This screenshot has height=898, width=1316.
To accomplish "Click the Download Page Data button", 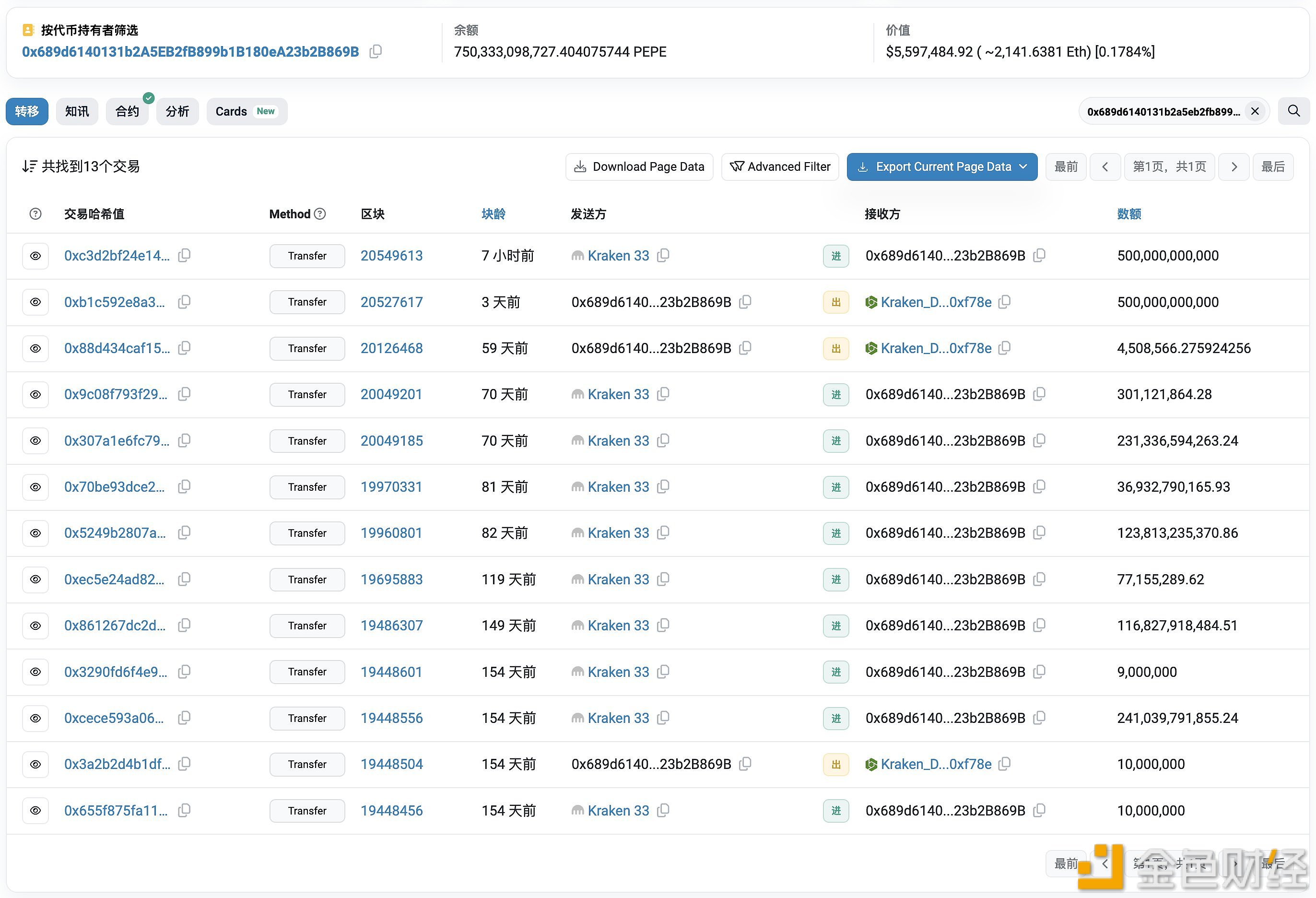I will tap(639, 166).
